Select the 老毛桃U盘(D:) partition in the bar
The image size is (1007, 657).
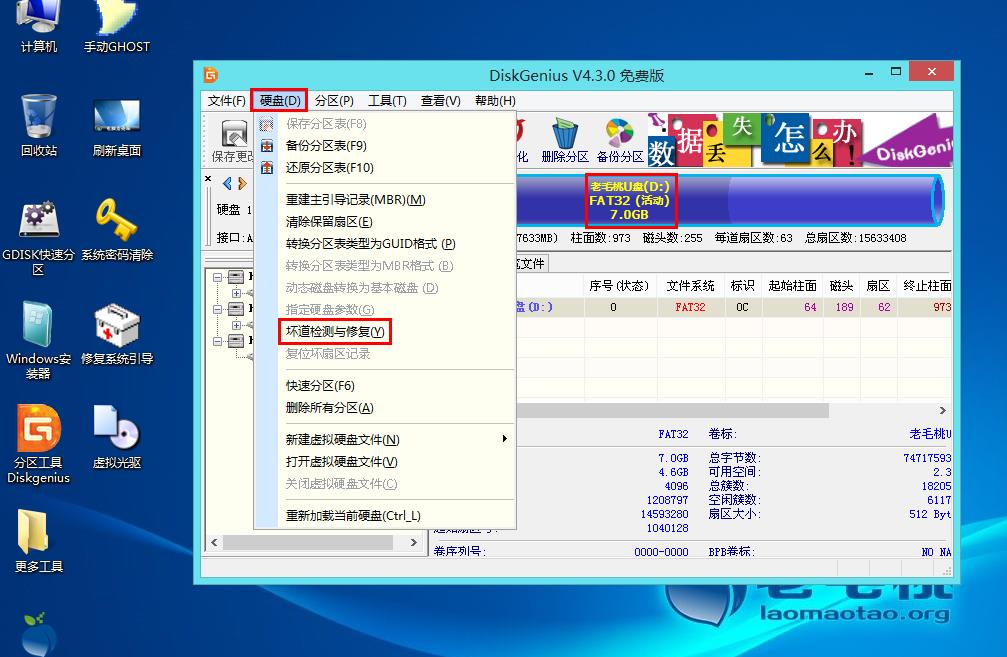click(630, 200)
